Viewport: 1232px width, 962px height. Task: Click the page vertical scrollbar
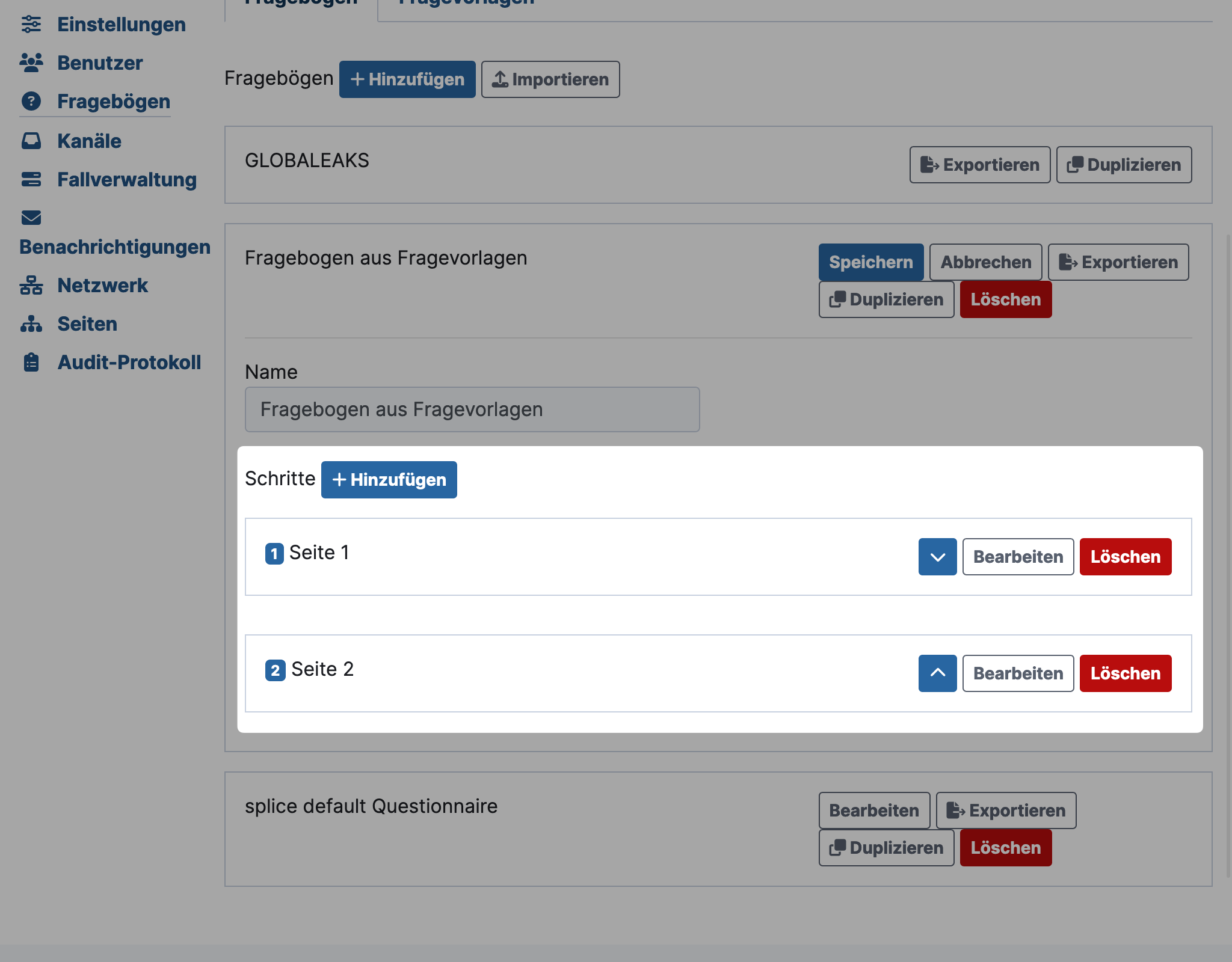(1228, 556)
